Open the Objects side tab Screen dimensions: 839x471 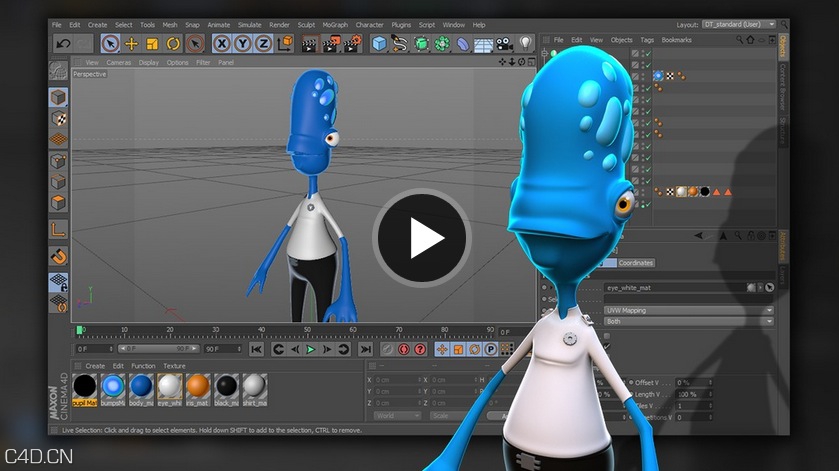[x=782, y=47]
